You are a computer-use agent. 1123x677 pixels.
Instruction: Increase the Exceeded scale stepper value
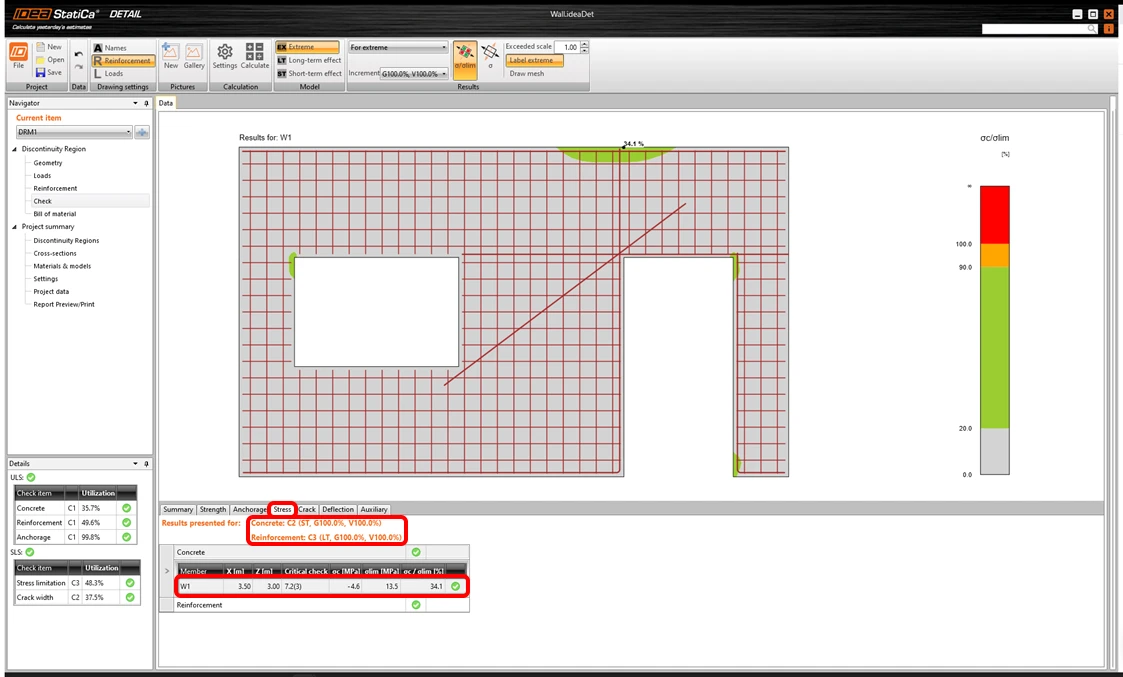tap(584, 44)
